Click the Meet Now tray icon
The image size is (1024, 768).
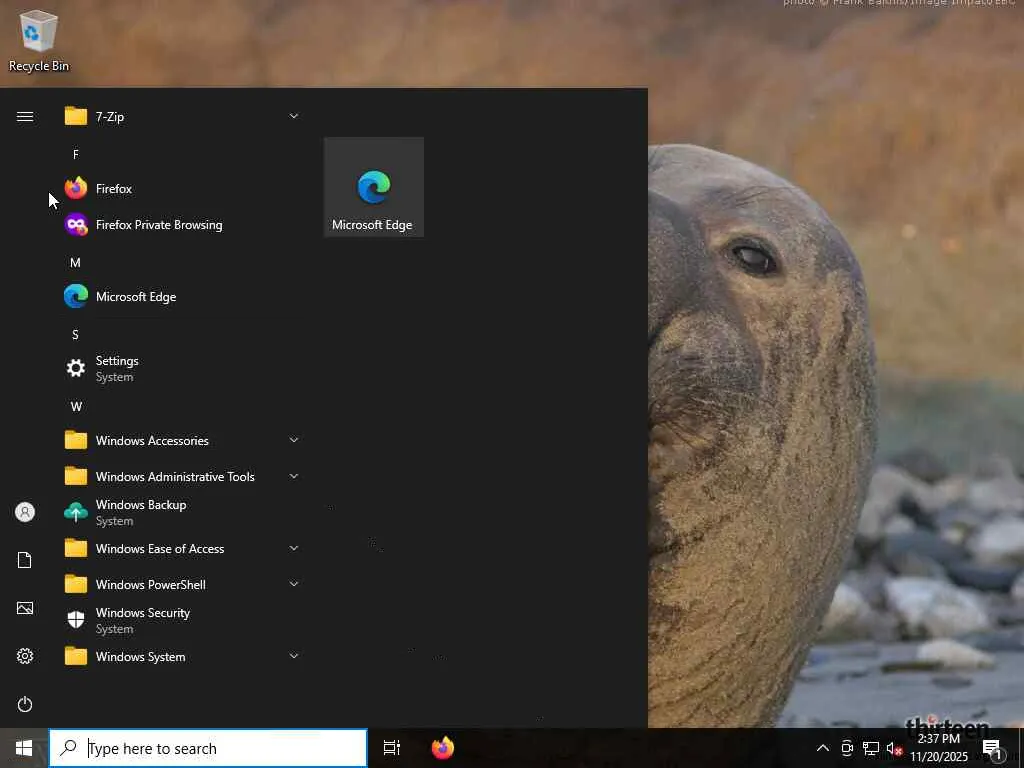[x=847, y=748]
